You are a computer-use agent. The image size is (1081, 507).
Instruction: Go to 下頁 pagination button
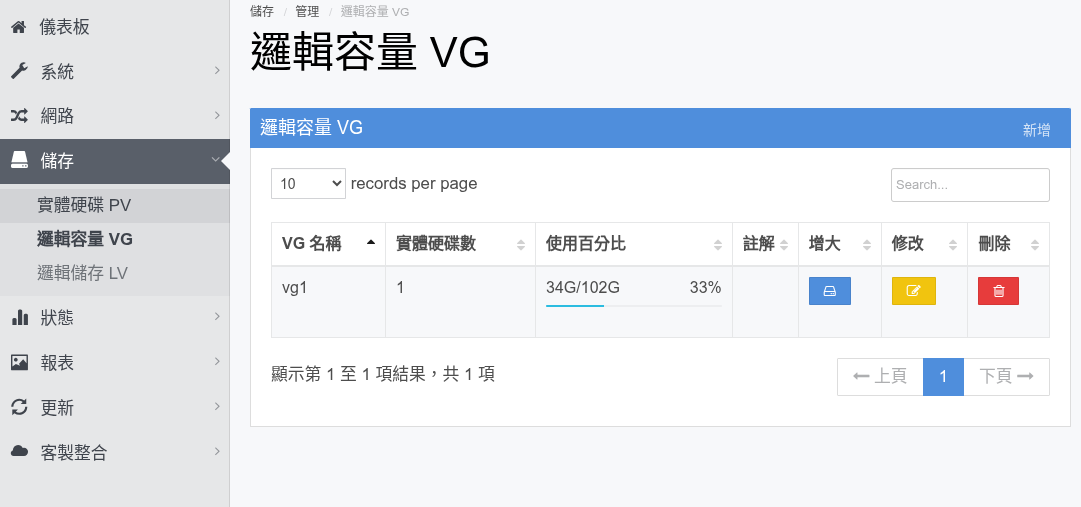coord(1007,377)
